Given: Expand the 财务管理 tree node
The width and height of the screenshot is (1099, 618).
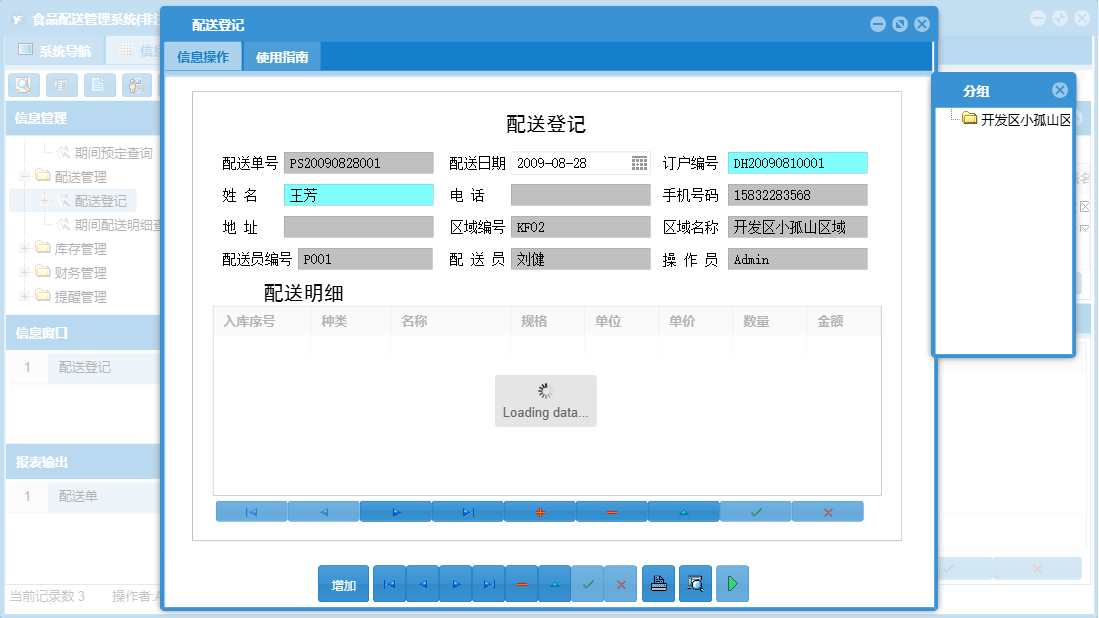Looking at the screenshot, I should pos(22,272).
